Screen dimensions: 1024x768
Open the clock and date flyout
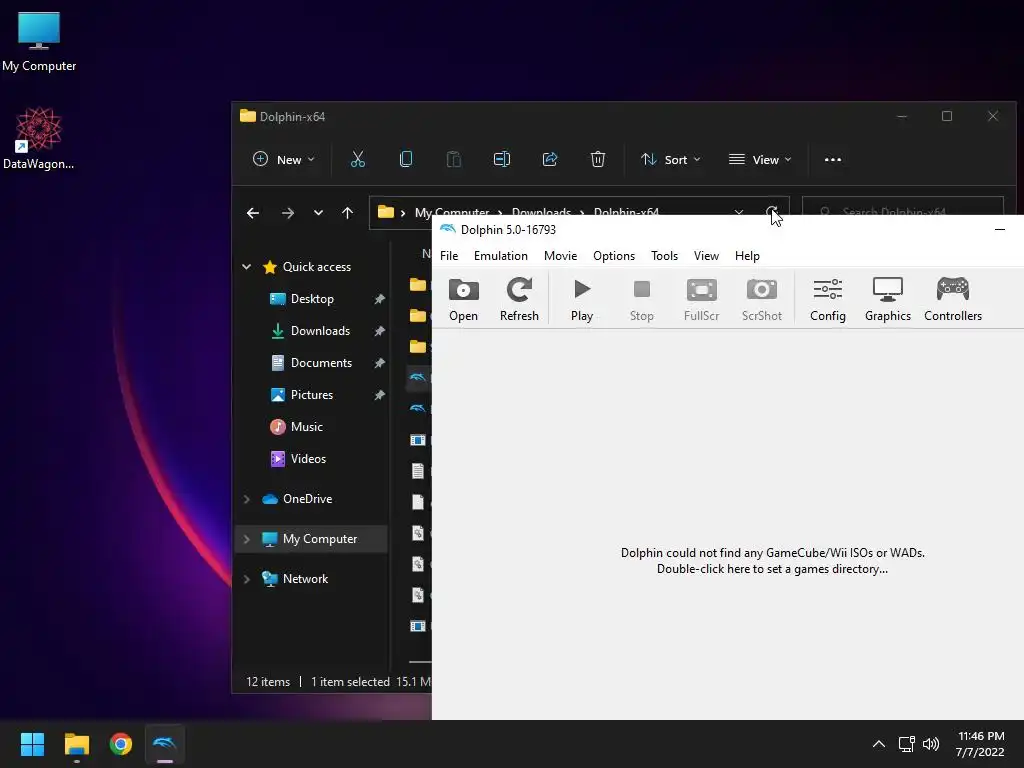coord(980,744)
